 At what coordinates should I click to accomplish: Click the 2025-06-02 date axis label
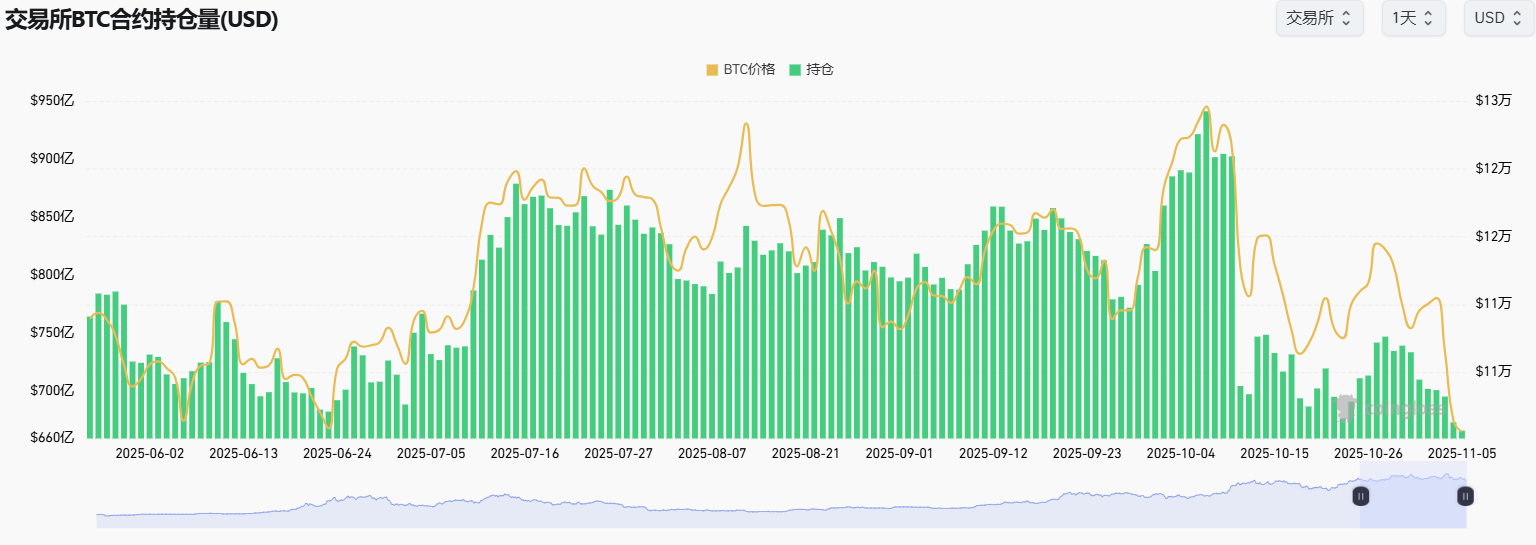(150, 453)
